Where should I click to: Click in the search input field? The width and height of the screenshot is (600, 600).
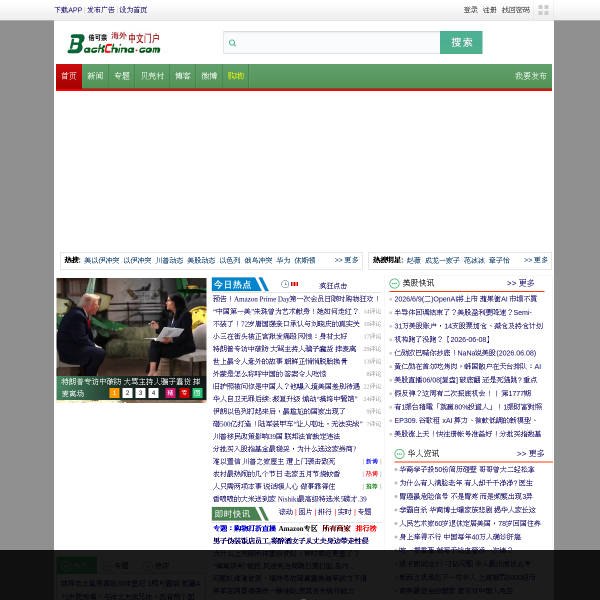point(331,42)
